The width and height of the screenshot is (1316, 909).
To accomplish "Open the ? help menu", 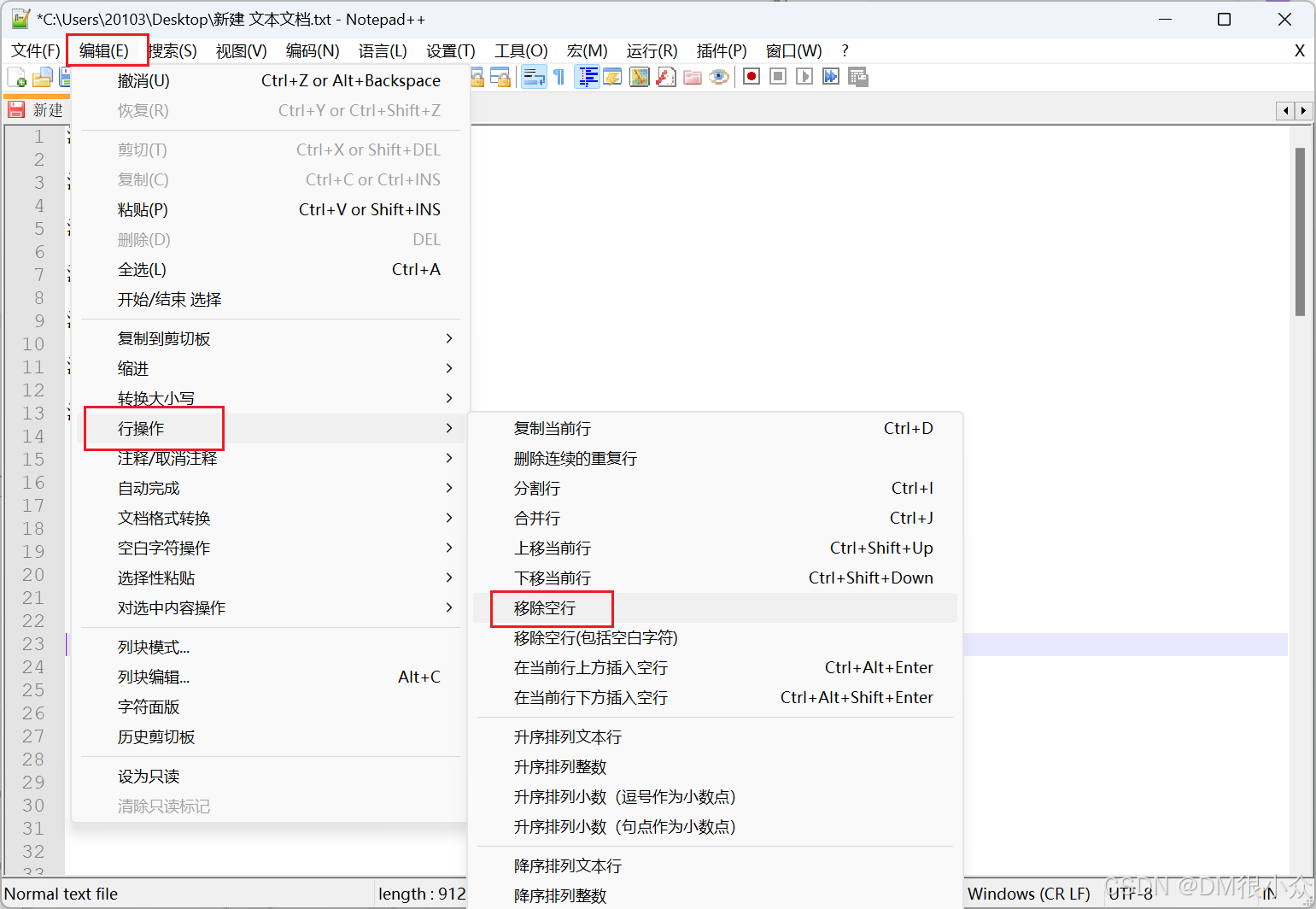I will [x=845, y=51].
